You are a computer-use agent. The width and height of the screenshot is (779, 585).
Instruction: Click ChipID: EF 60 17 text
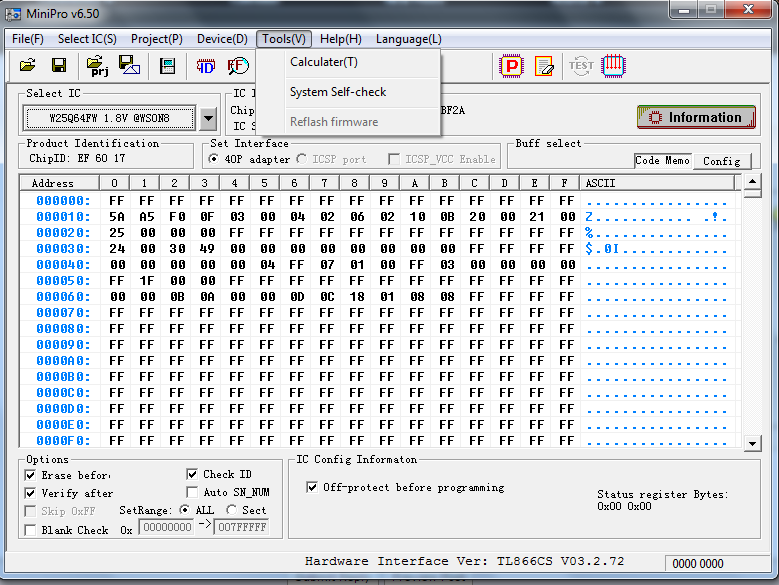point(77,158)
